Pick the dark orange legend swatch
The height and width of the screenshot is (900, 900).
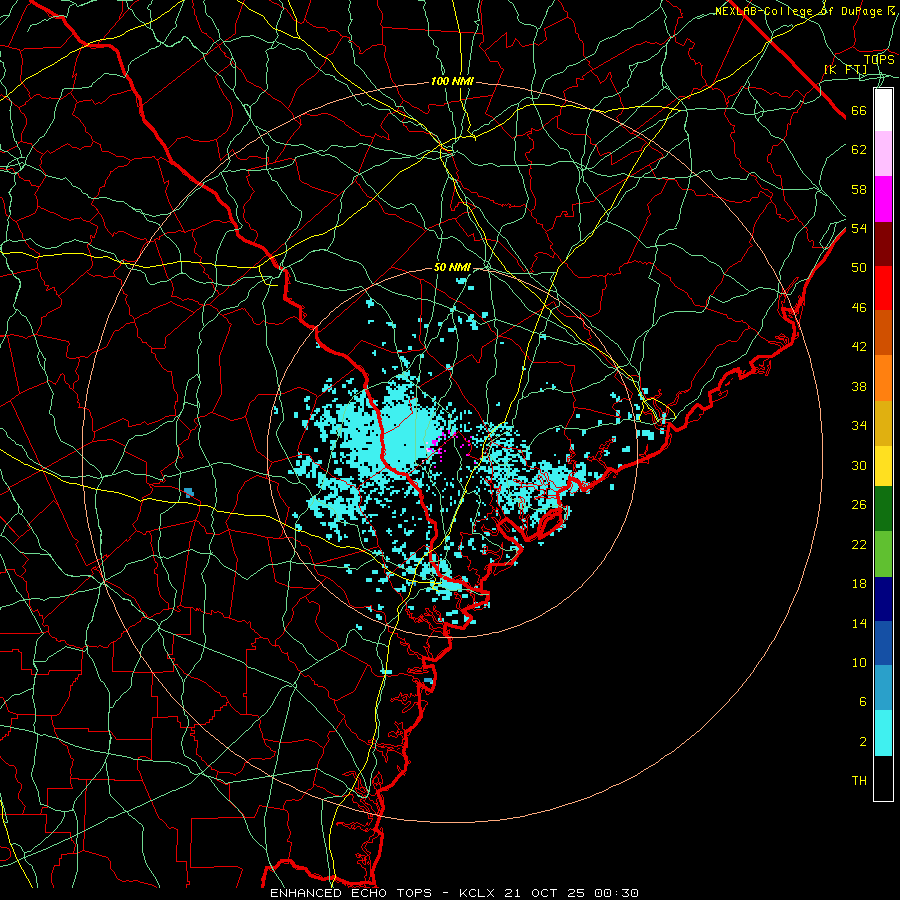[x=883, y=333]
